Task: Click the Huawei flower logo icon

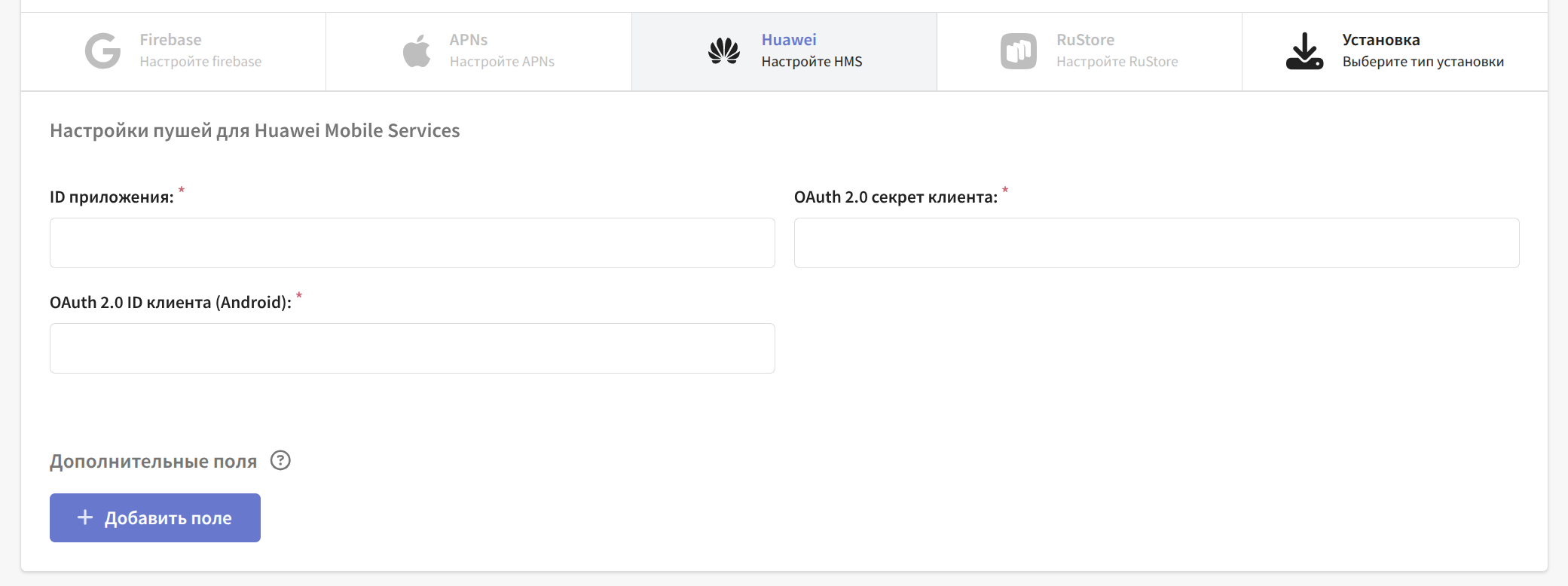Action: pyautogui.click(x=724, y=51)
